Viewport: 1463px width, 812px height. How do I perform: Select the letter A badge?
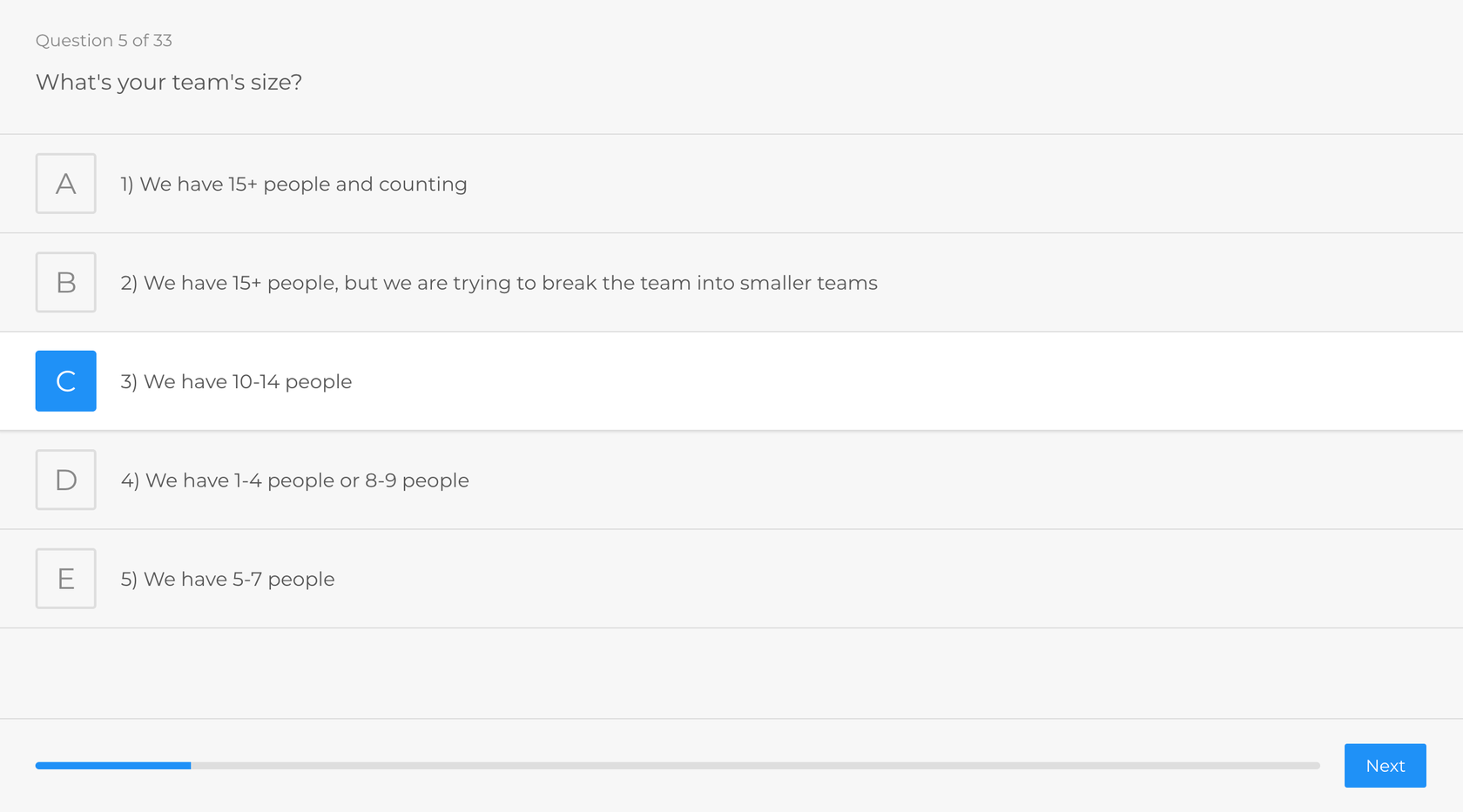(65, 184)
